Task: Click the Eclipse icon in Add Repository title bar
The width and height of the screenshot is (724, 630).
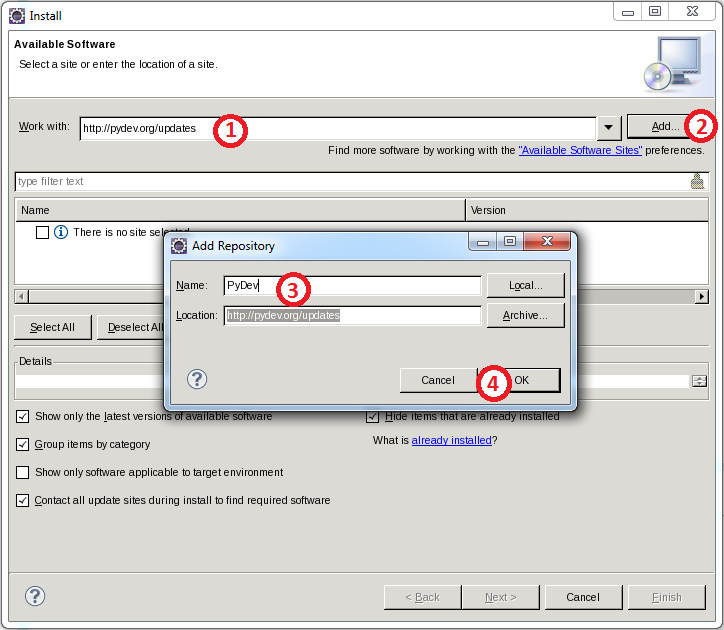Action: 179,245
